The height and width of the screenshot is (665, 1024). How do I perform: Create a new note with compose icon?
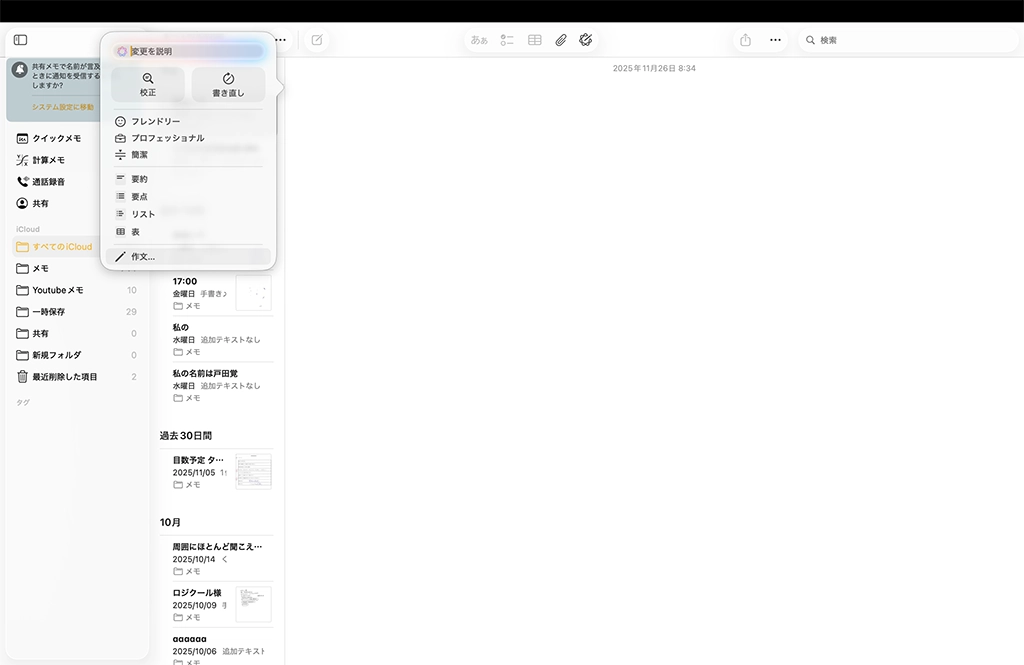(x=317, y=40)
